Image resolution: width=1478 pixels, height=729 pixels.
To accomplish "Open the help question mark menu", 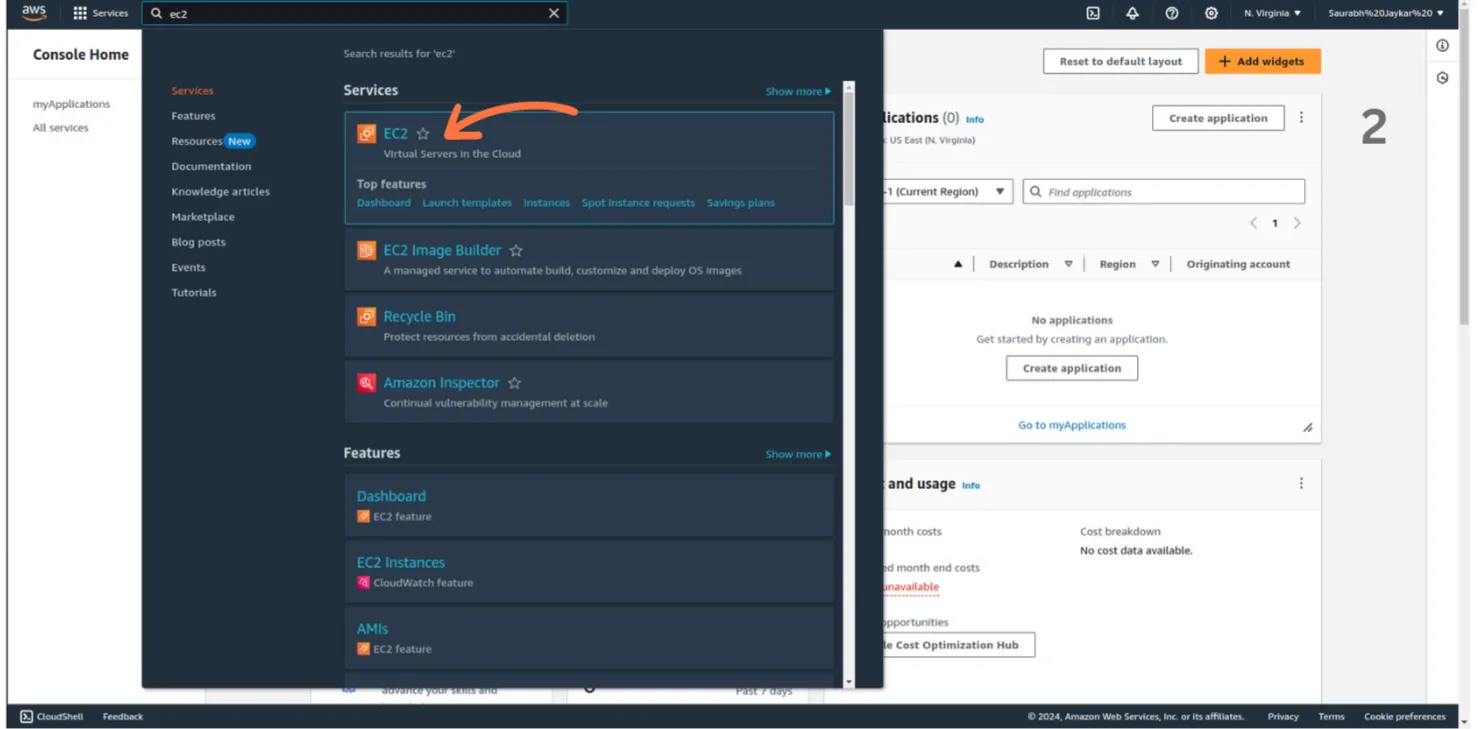I will tap(1172, 13).
